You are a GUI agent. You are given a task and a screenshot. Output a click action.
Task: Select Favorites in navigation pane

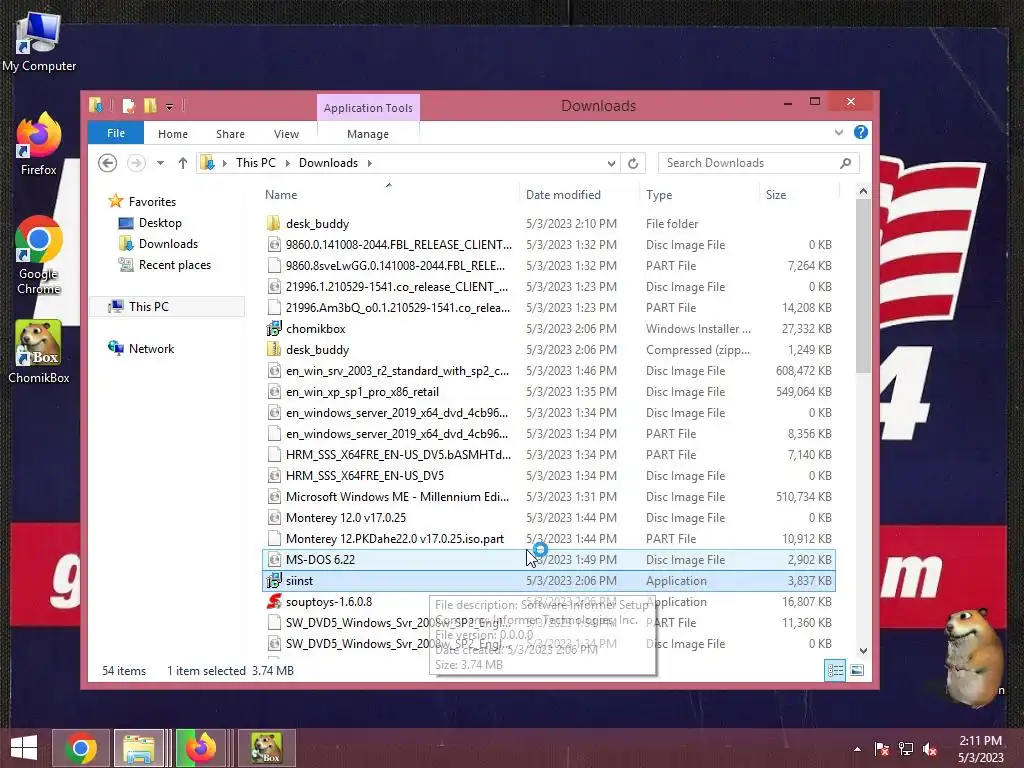(152, 202)
